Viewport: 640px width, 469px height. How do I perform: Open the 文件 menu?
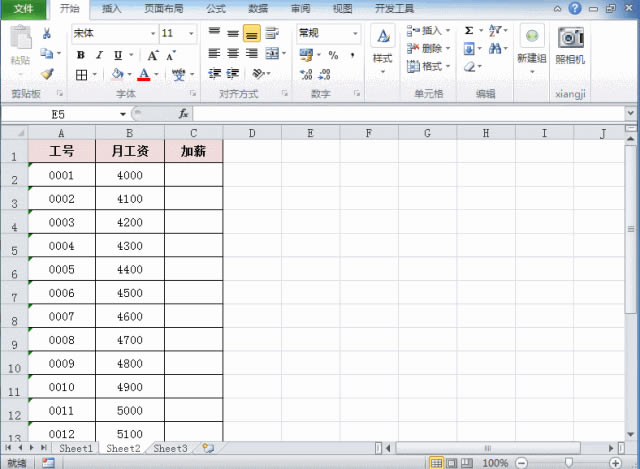click(x=23, y=9)
